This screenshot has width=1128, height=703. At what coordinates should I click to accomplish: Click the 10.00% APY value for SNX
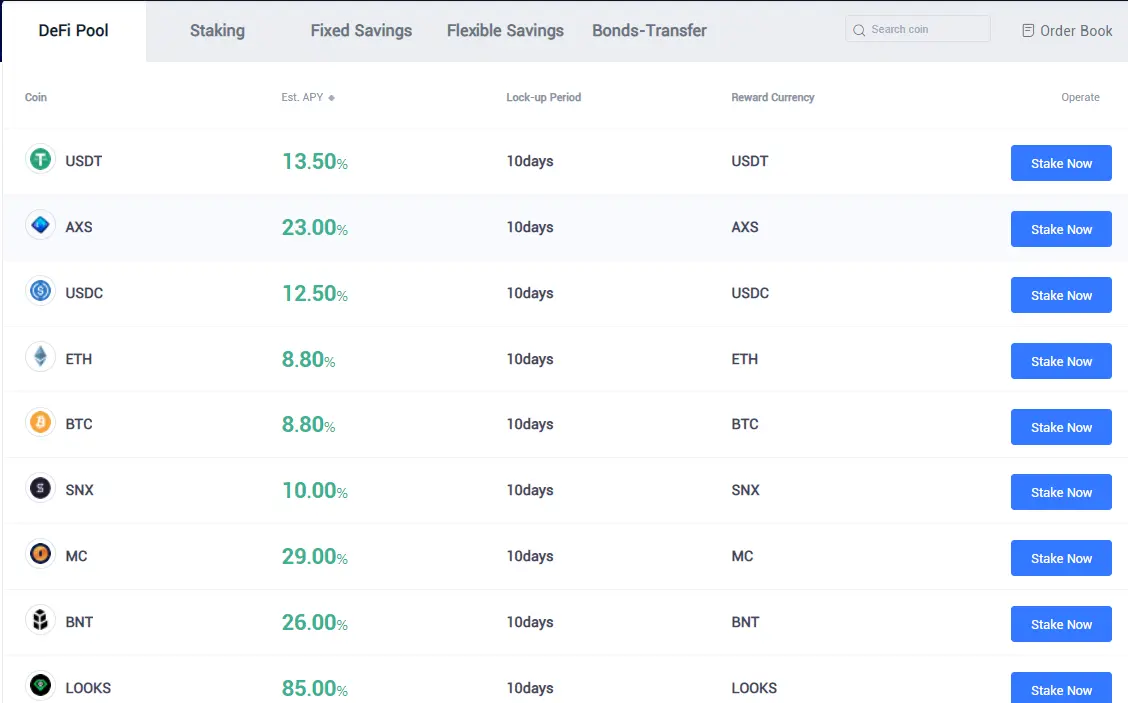tap(314, 490)
